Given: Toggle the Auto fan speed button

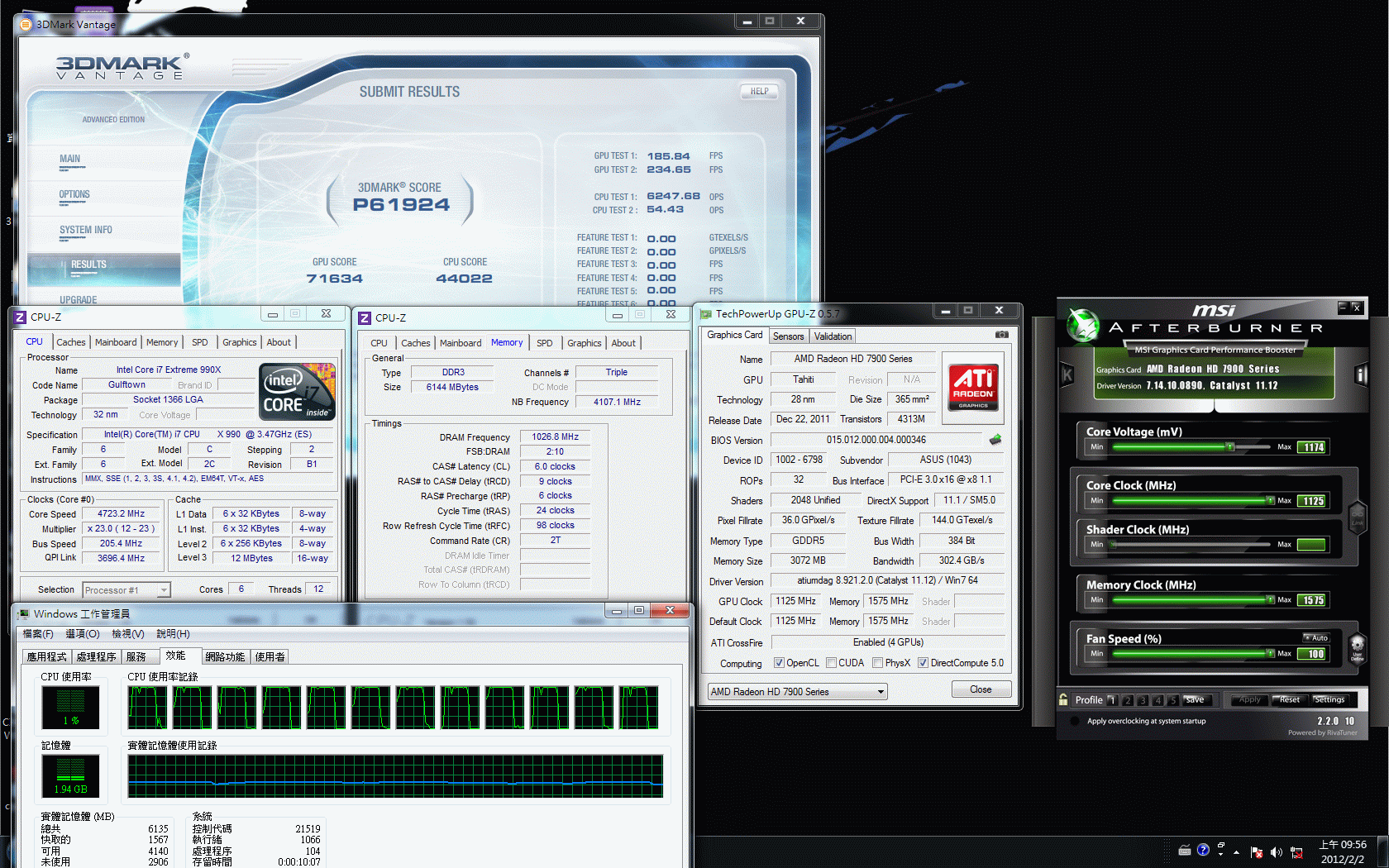Looking at the screenshot, I should (1316, 637).
